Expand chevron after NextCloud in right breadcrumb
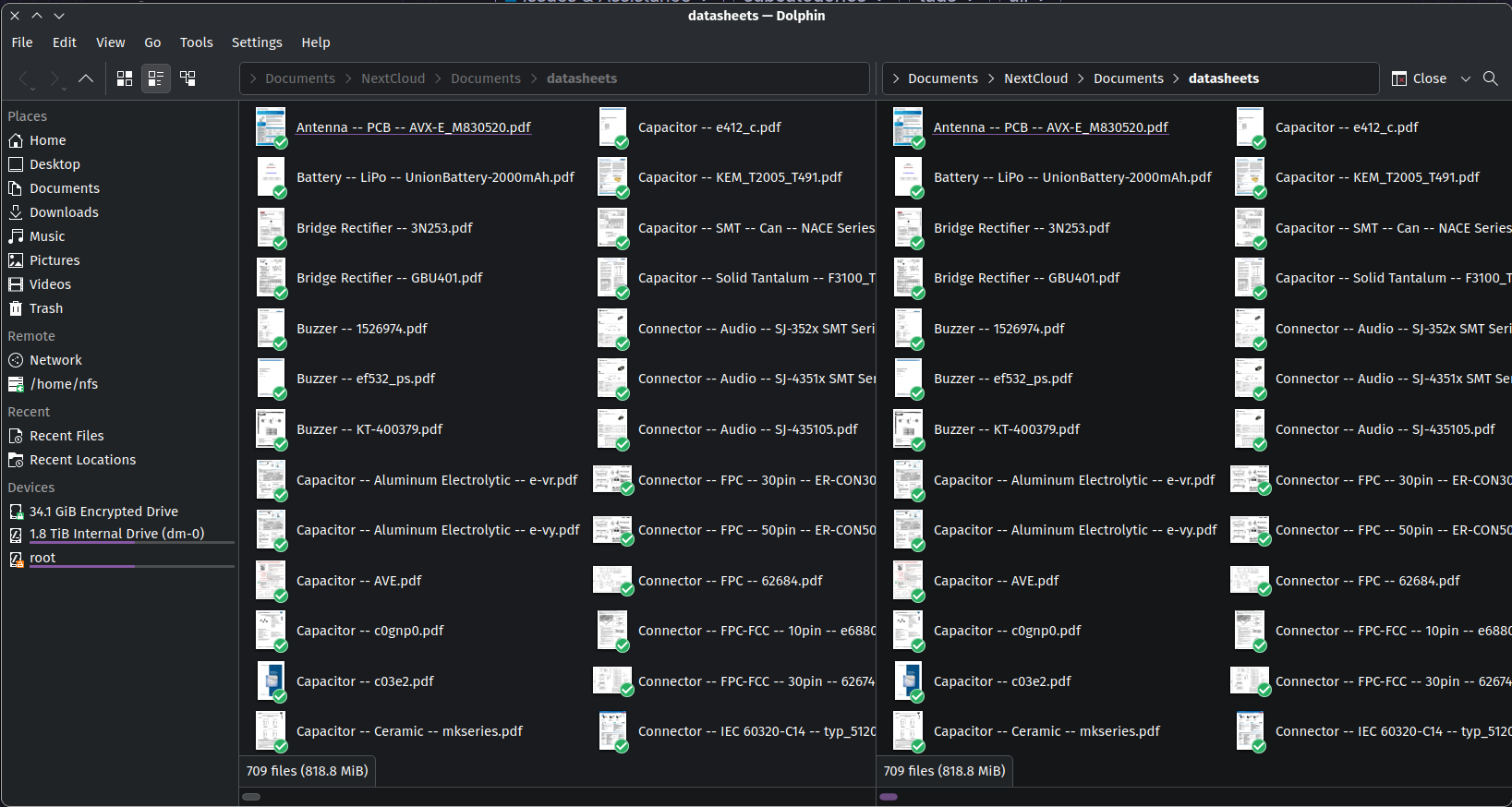 pos(1081,78)
